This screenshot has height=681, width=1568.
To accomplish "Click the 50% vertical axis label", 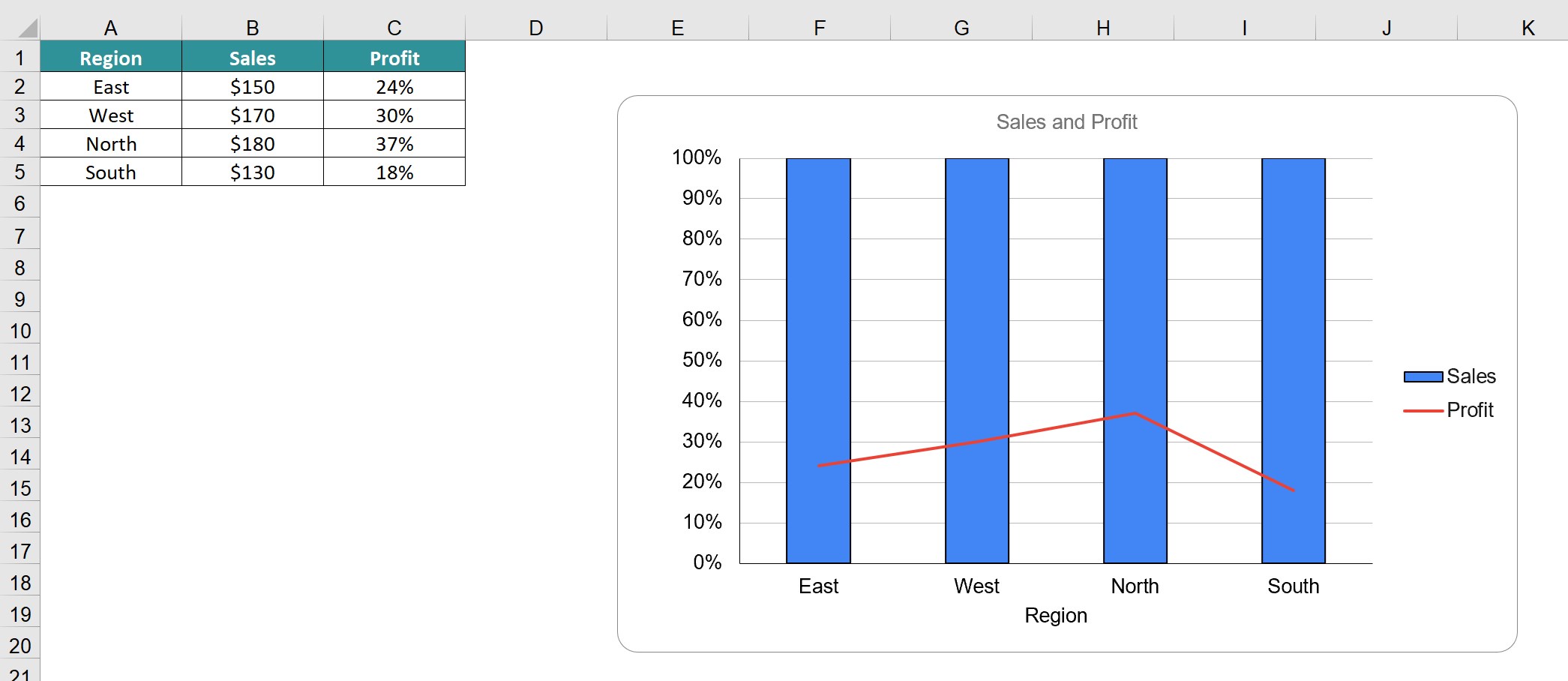I will (702, 360).
